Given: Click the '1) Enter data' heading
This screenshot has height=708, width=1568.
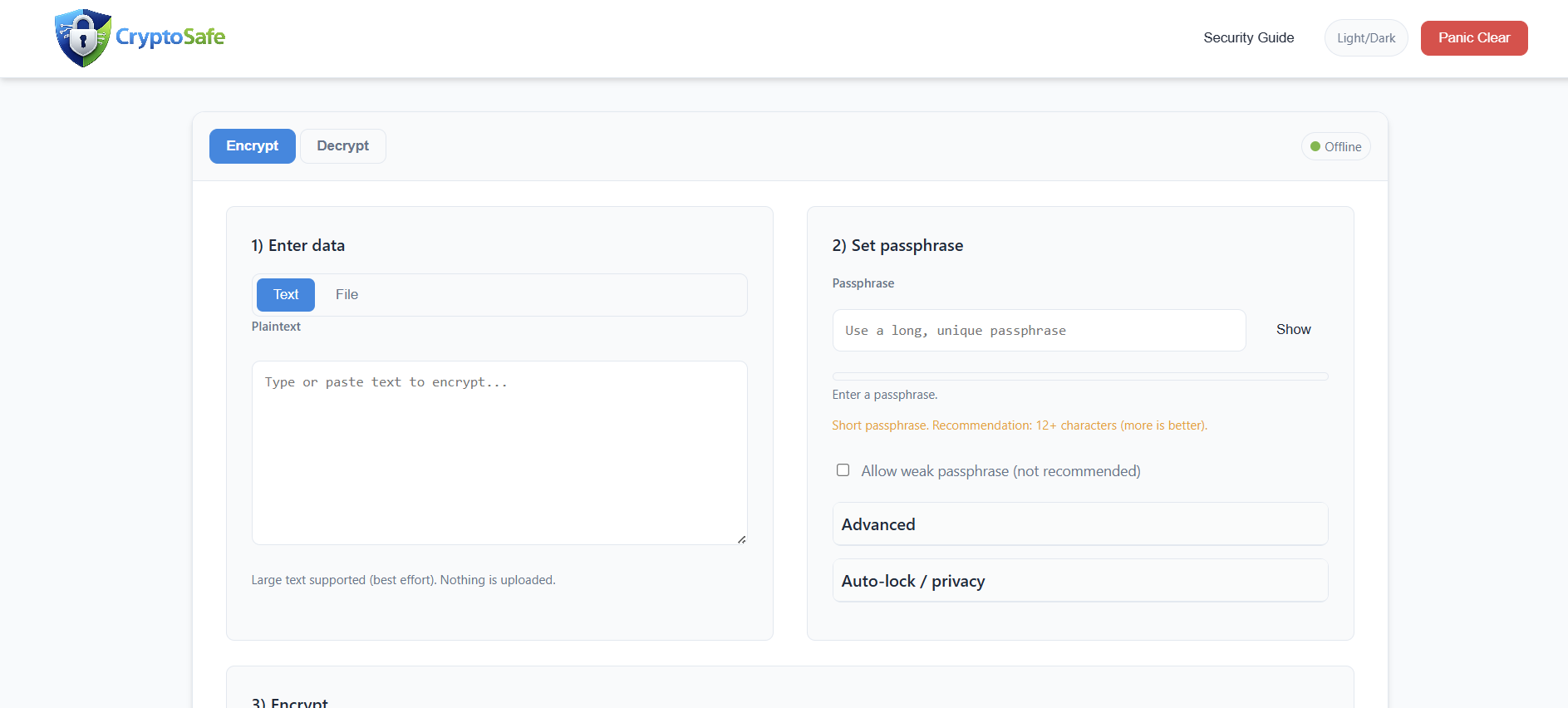Looking at the screenshot, I should 297,246.
